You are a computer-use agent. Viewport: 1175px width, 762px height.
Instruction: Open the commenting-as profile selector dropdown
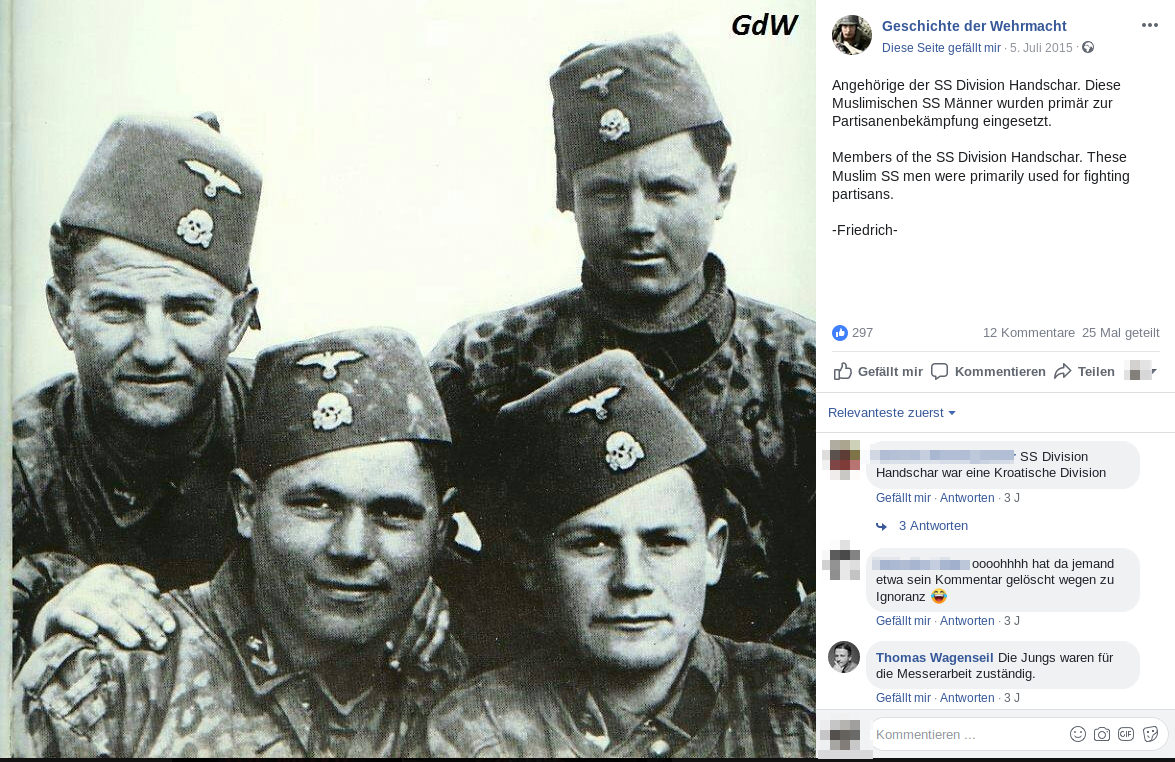1141,371
